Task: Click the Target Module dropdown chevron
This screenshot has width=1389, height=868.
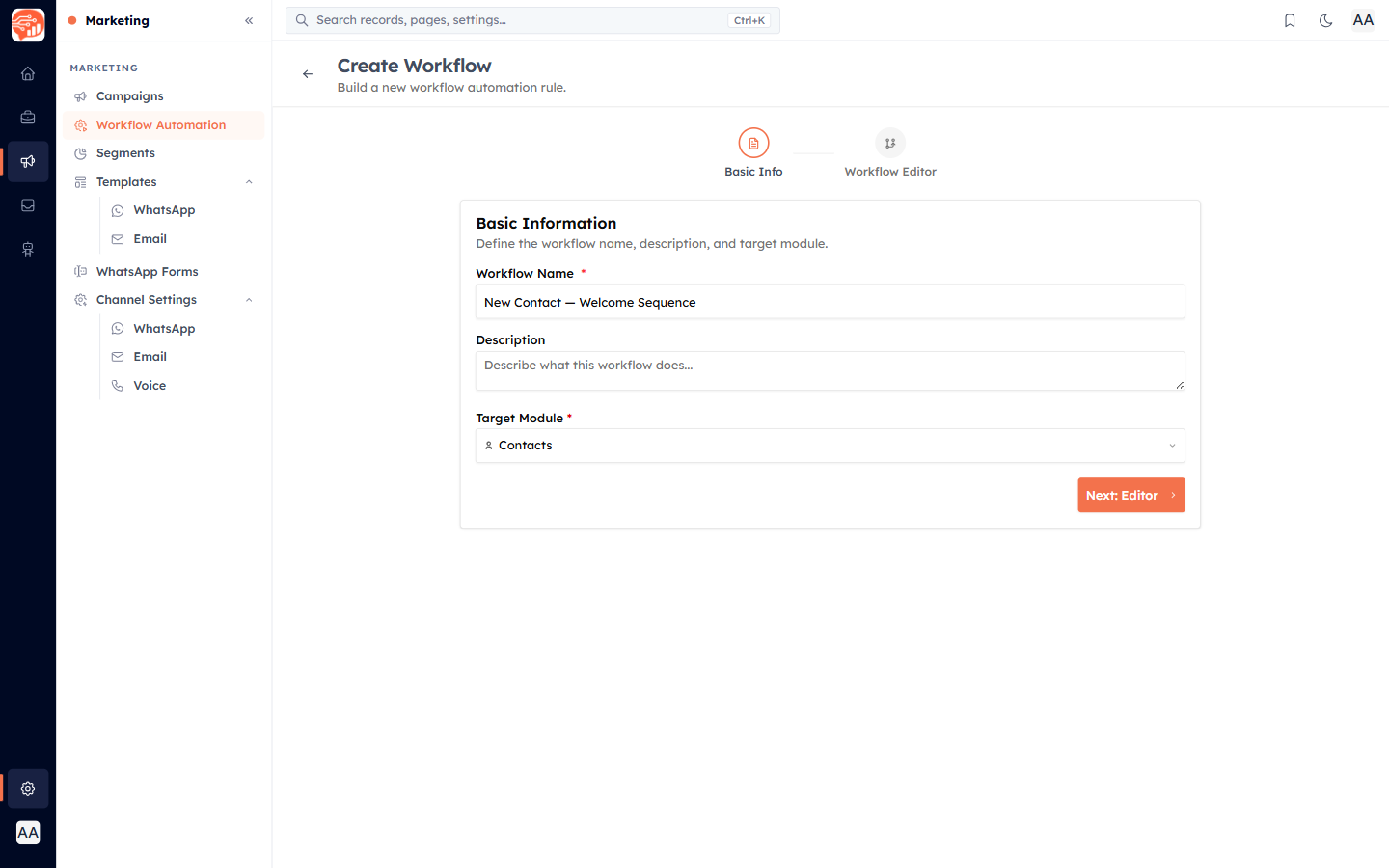Action: (1172, 446)
